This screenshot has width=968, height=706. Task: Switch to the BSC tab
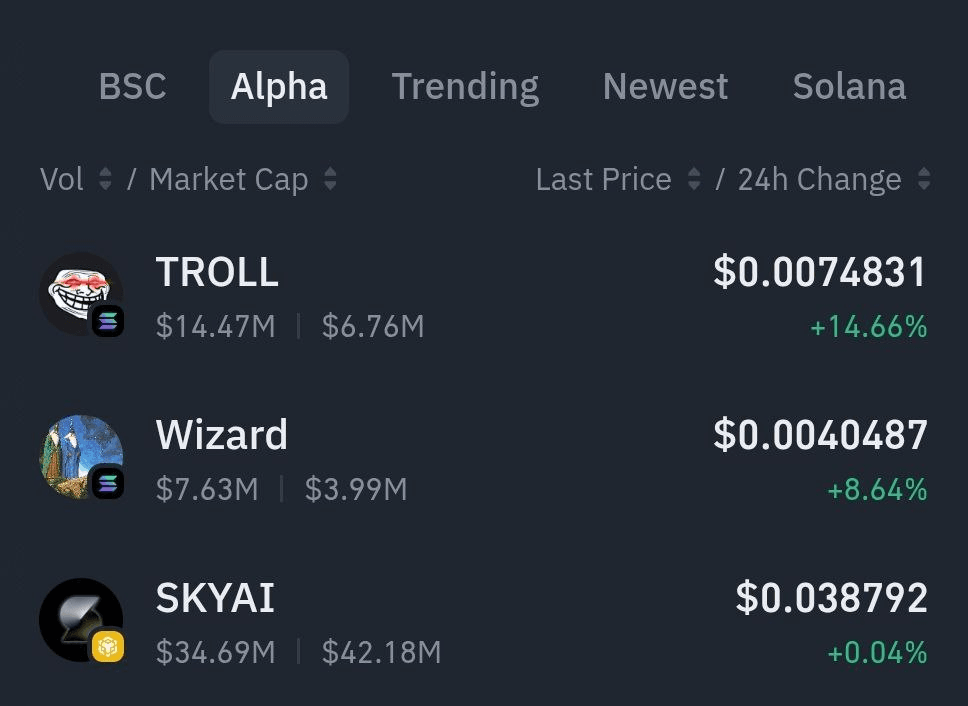[x=132, y=87]
